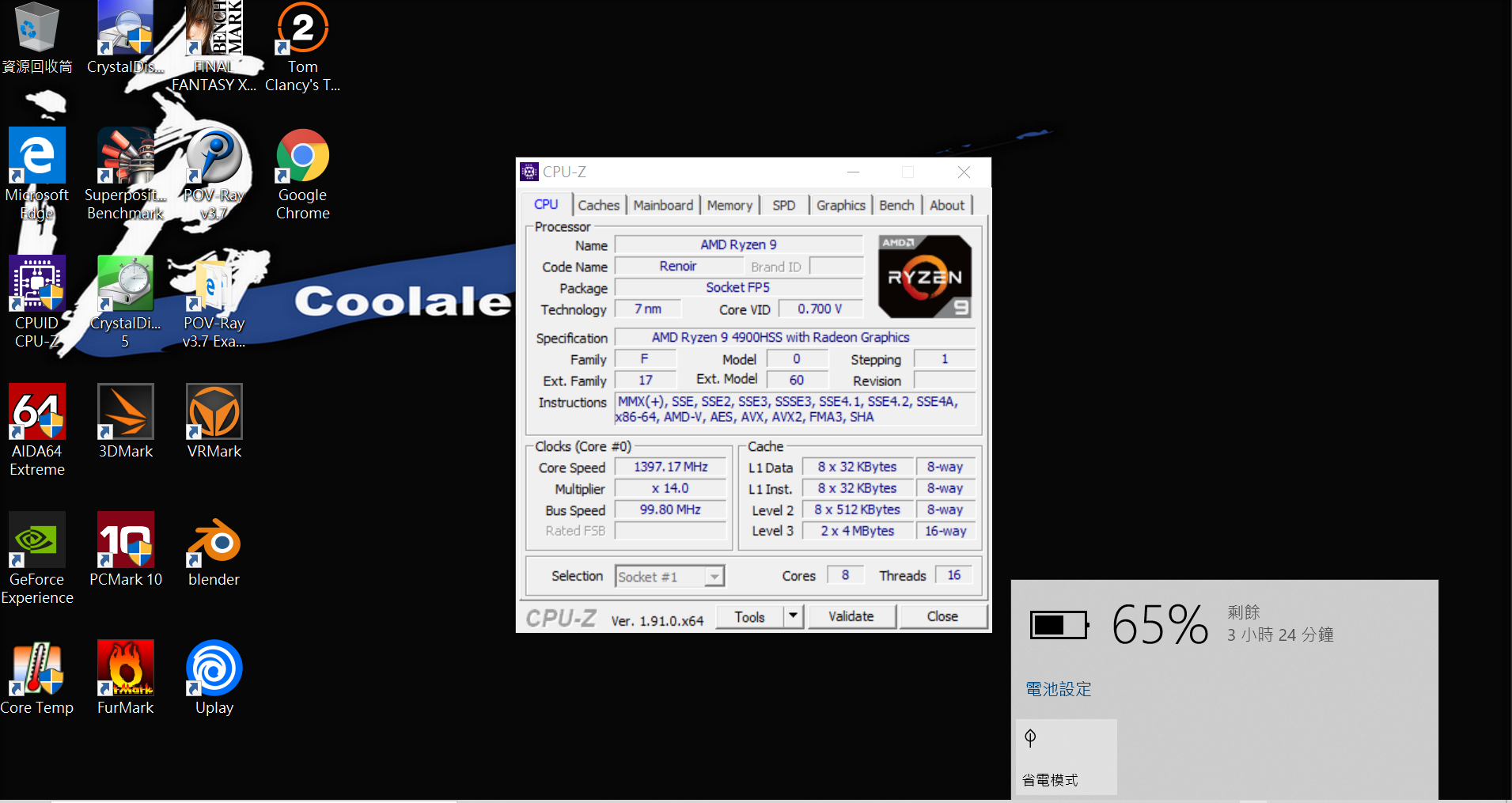
Task: Open Microsoft Edge desktop icon
Action: (x=36, y=174)
